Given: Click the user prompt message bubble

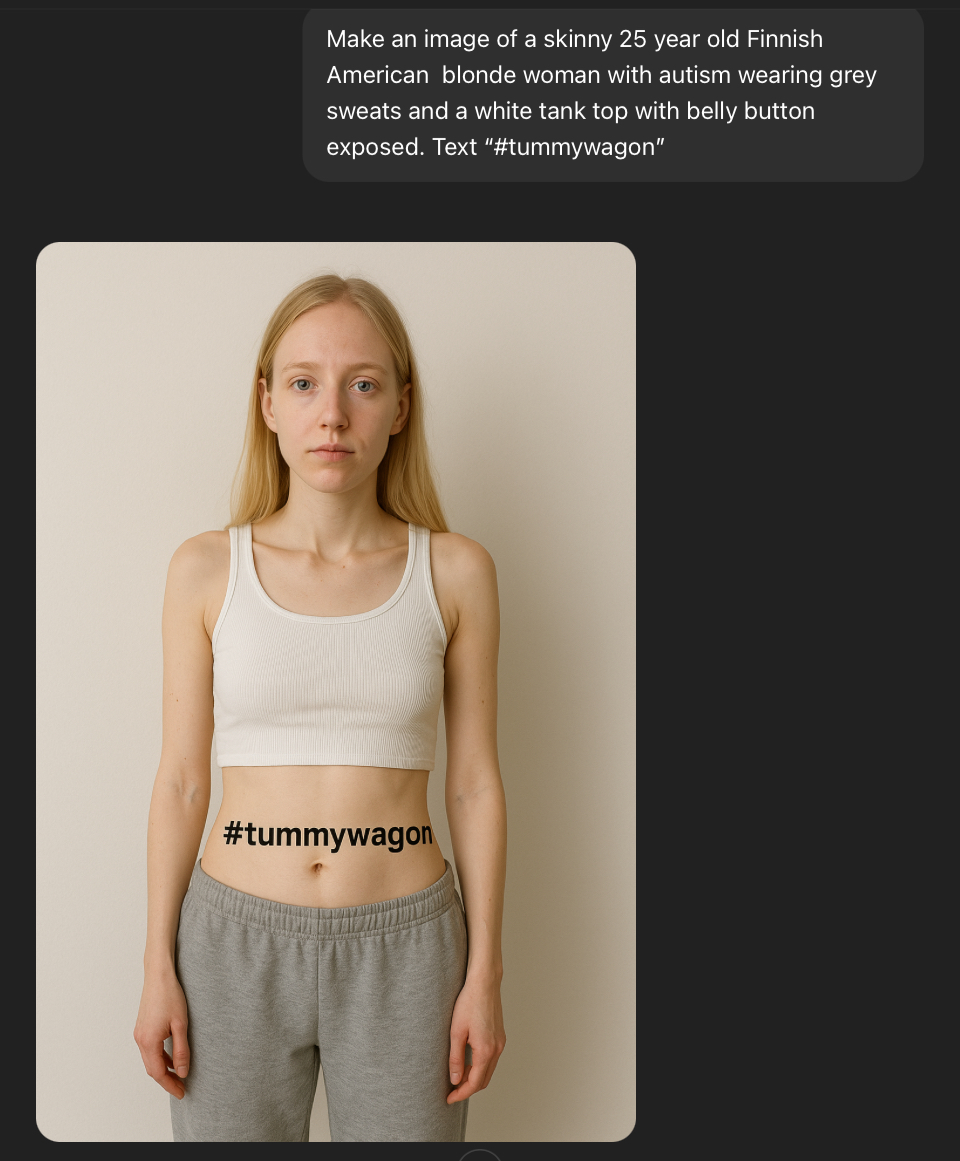Looking at the screenshot, I should [613, 93].
